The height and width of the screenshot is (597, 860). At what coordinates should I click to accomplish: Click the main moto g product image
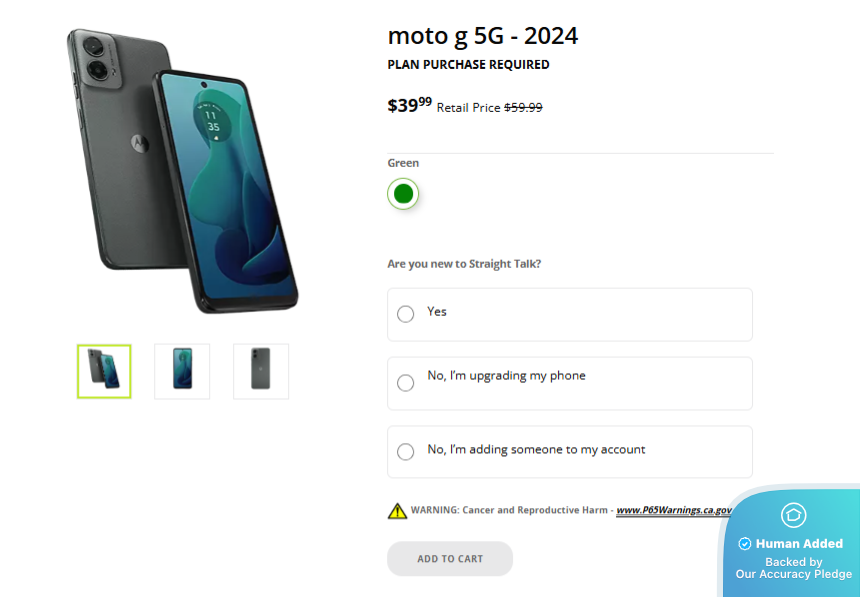pyautogui.click(x=183, y=171)
